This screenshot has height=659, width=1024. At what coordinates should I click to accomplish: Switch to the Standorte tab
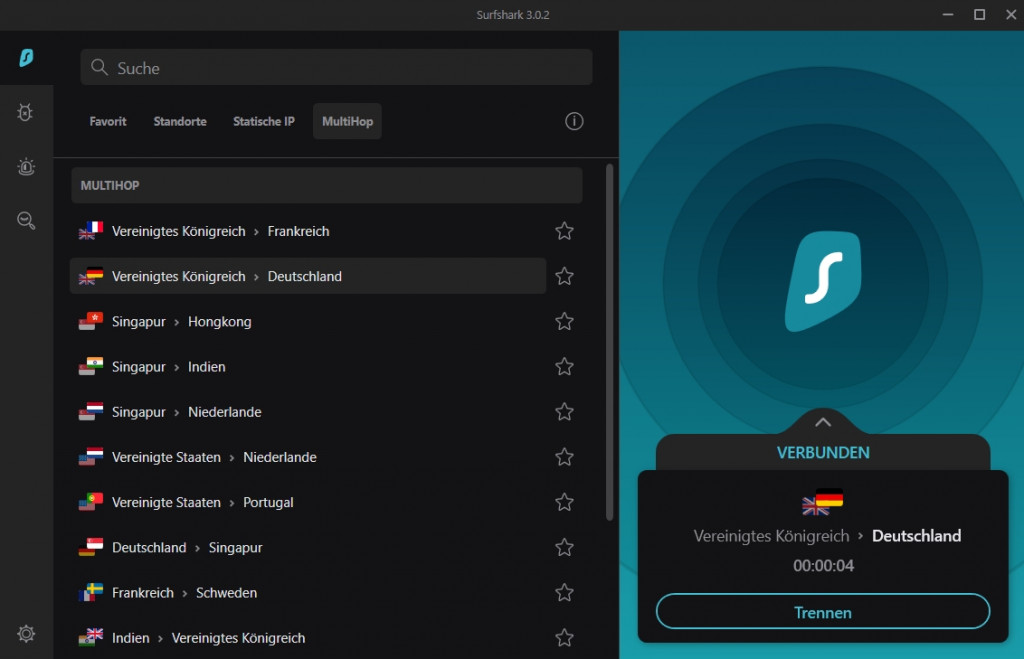tap(180, 121)
